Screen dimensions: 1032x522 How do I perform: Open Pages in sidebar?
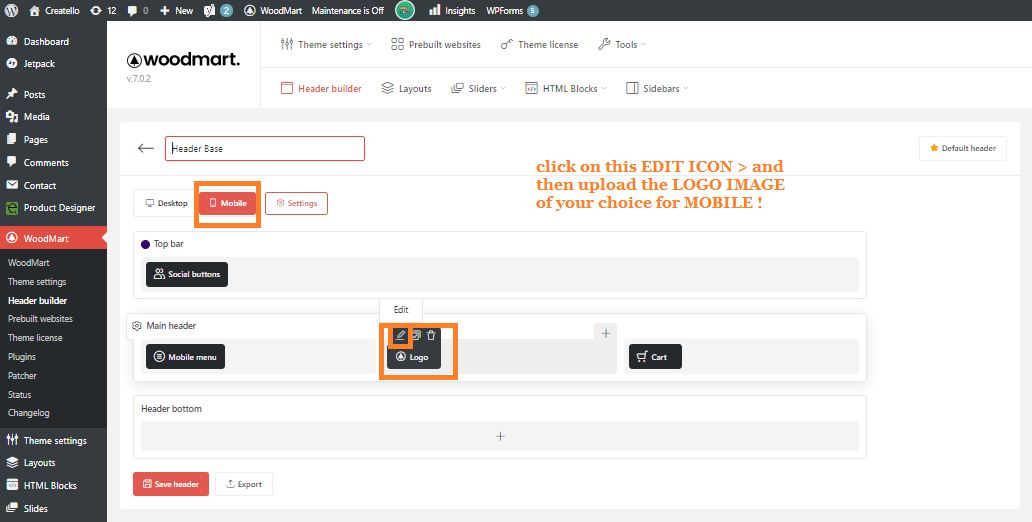[x=36, y=140]
